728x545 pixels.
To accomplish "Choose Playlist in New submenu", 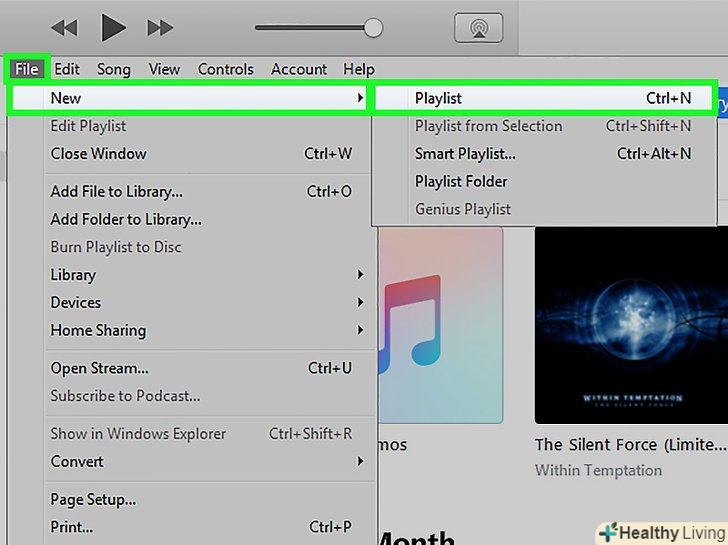I will pos(543,98).
